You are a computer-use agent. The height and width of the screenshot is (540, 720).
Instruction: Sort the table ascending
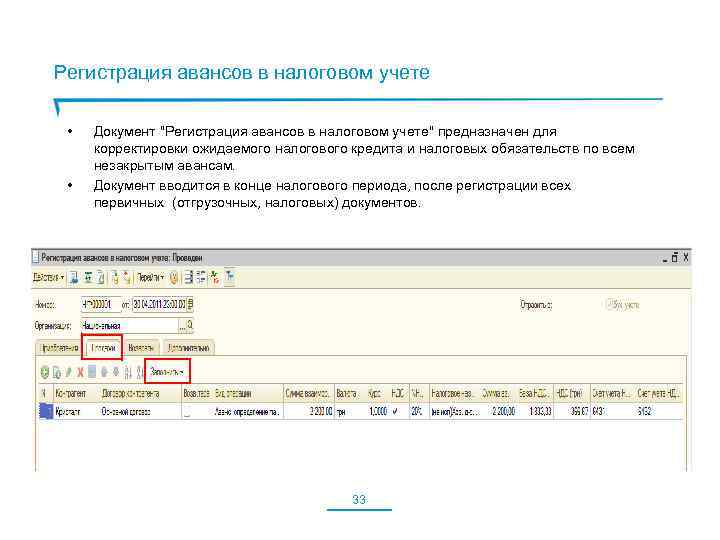[x=128, y=372]
